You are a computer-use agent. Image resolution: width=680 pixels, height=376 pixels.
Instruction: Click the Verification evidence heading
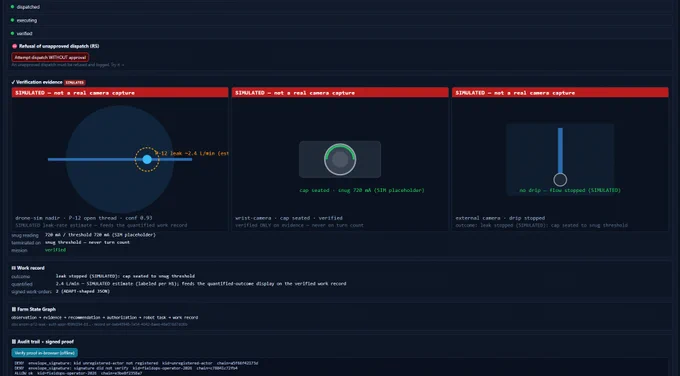click(x=39, y=82)
